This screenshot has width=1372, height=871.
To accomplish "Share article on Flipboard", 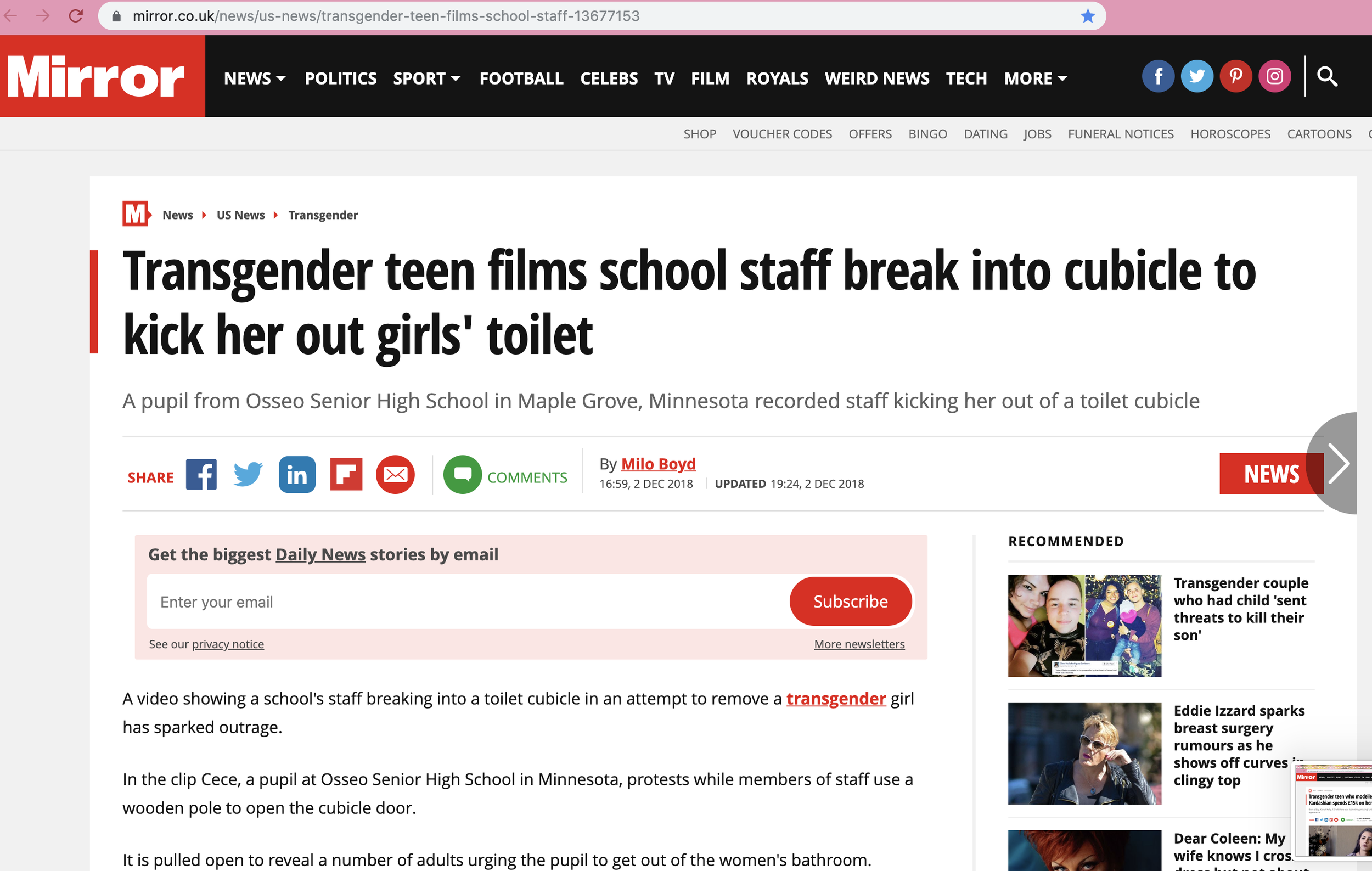I will 346,474.
